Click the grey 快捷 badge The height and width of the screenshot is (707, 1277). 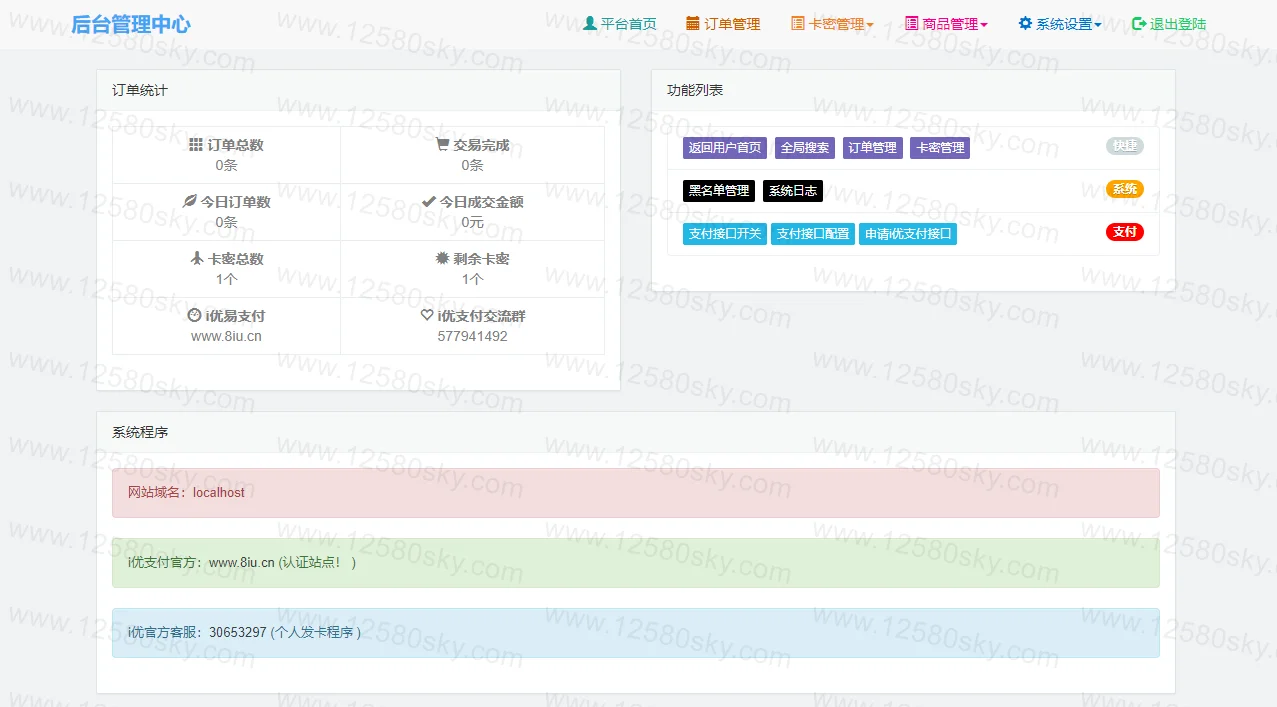click(x=1125, y=146)
